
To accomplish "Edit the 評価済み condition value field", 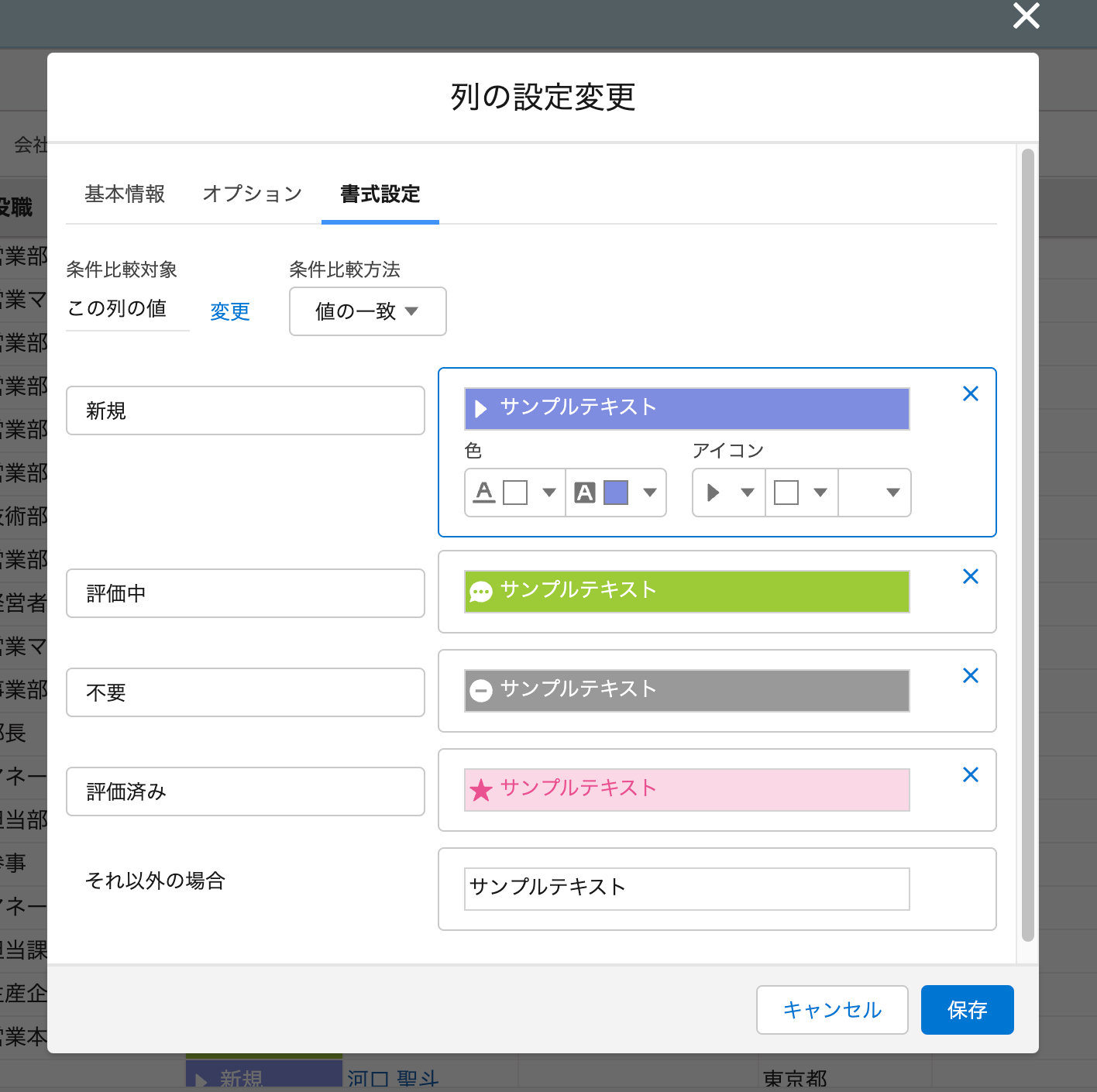I will click(x=246, y=792).
